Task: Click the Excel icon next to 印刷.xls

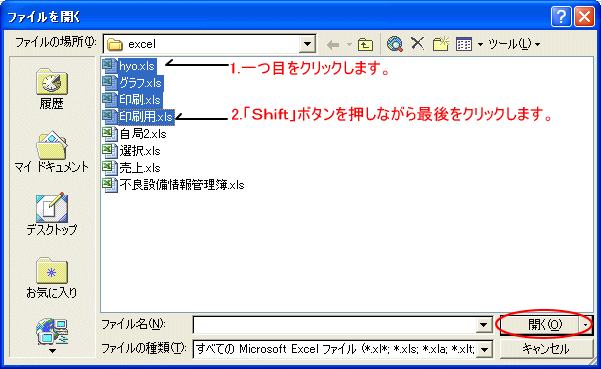Action: point(110,100)
